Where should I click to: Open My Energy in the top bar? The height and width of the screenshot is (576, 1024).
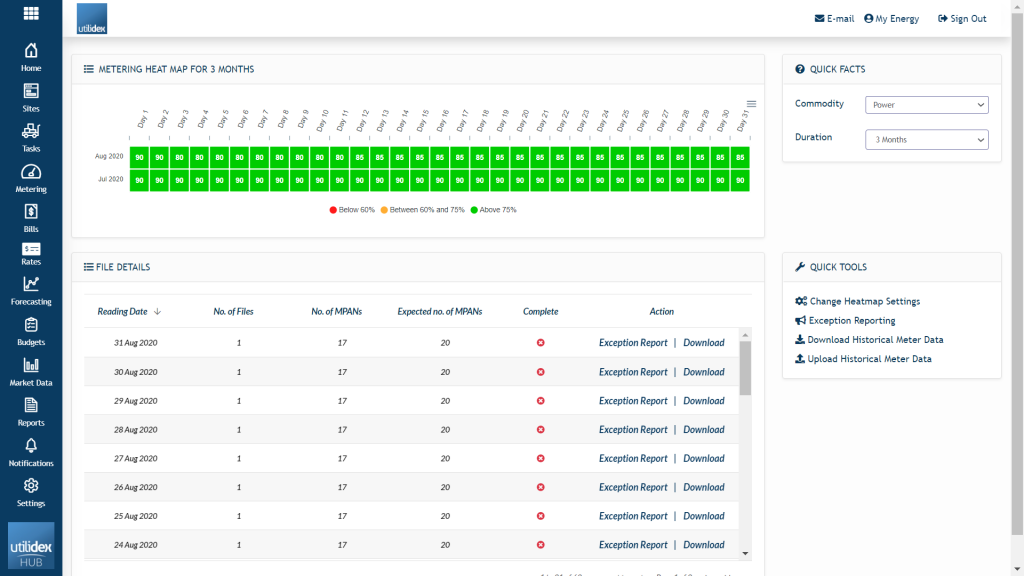(x=891, y=19)
